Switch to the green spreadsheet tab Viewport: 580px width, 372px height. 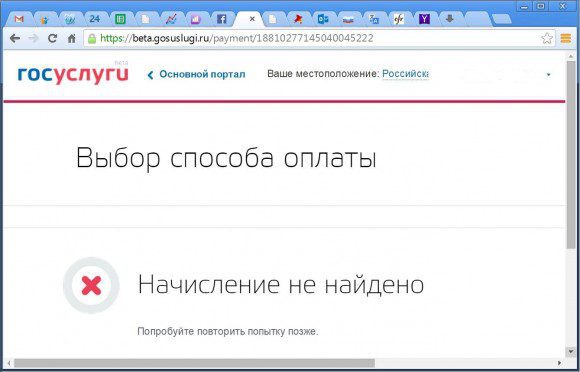(x=120, y=19)
